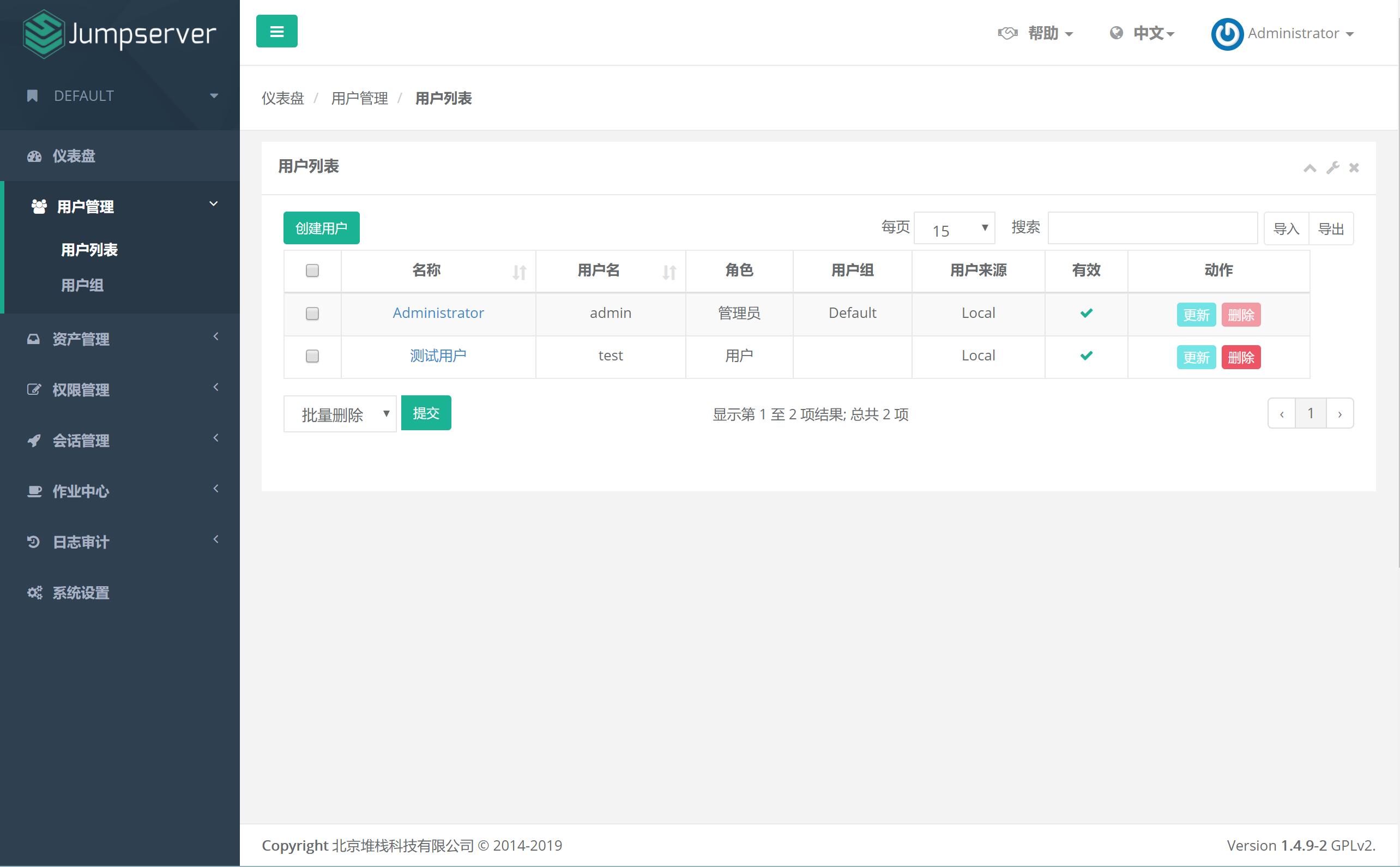This screenshot has width=1400, height=867.
Task: Open the DEFAULT organization dropdown
Action: (x=120, y=96)
